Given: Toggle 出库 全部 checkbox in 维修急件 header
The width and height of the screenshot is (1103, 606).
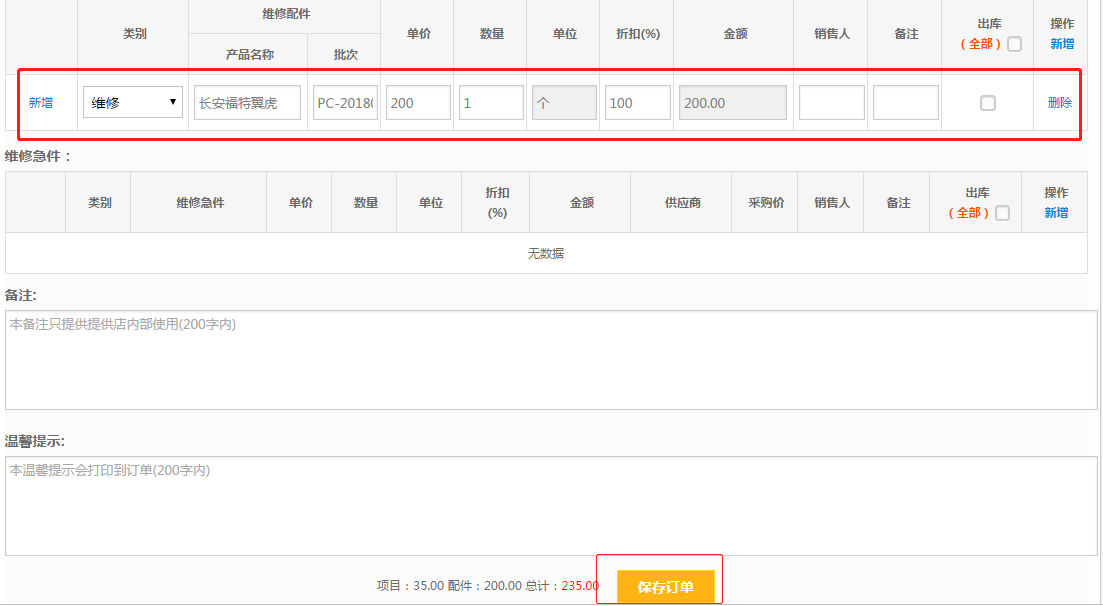Looking at the screenshot, I should tap(1003, 213).
